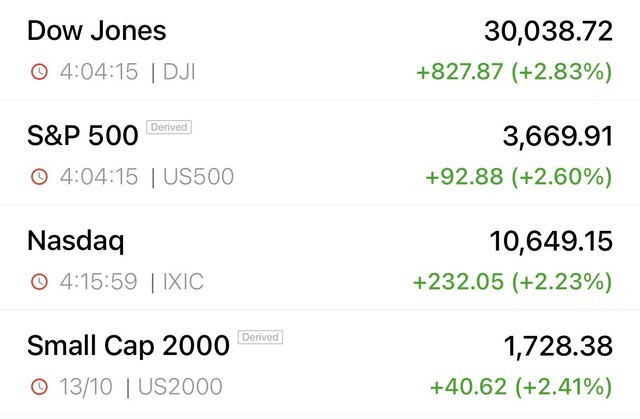Select the Derived badge next to S&P 500
The height and width of the screenshot is (419, 640).
169,127
